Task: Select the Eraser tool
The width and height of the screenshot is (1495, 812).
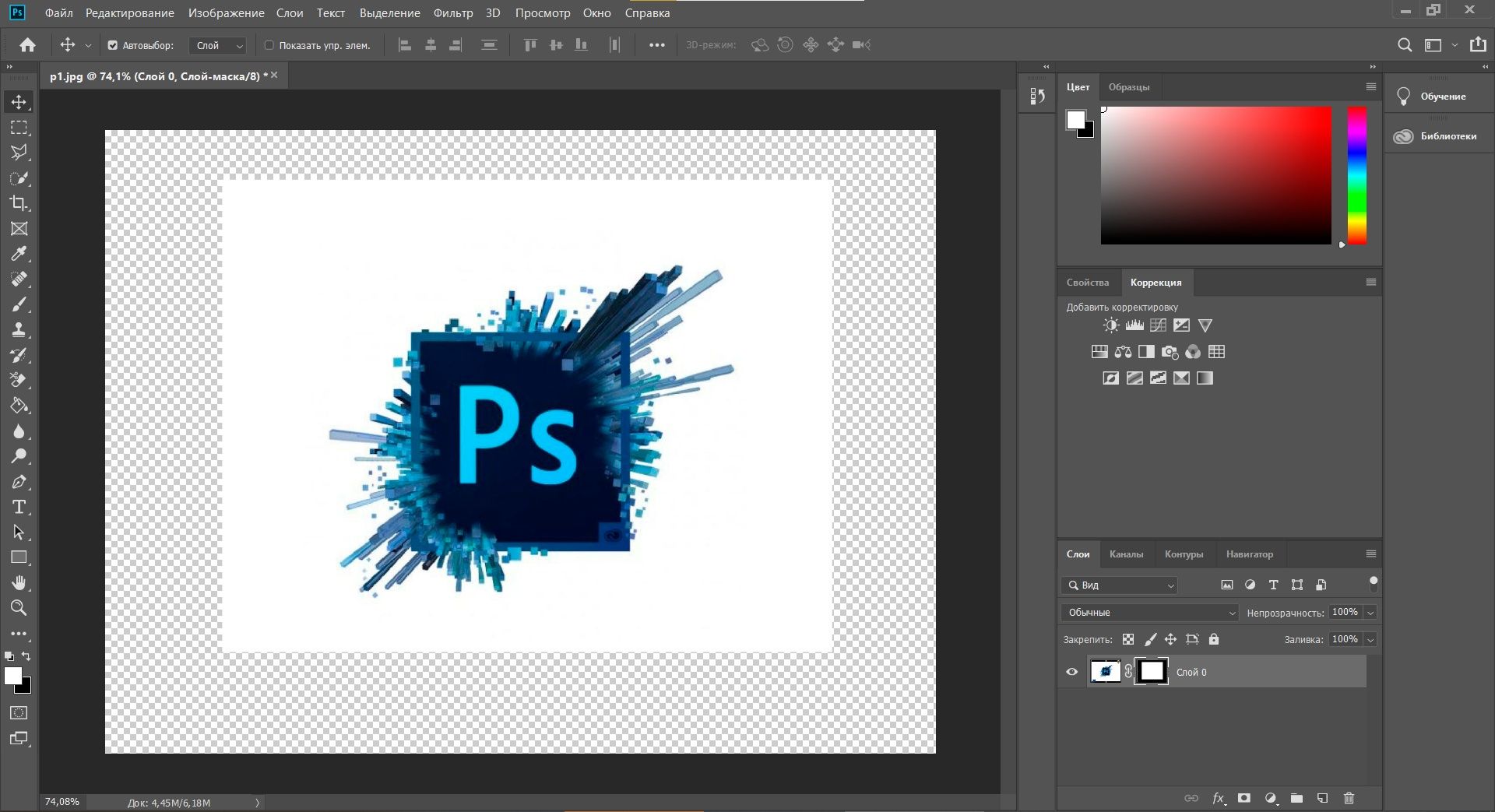Action: tap(19, 380)
